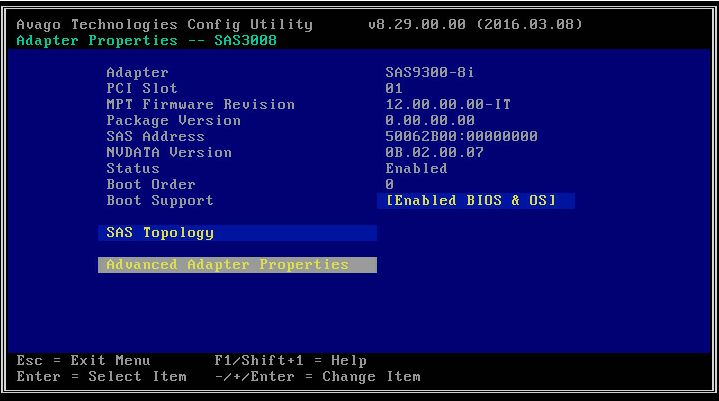Click the Adapter label
Viewport: 719px width, 401px height.
[137, 72]
